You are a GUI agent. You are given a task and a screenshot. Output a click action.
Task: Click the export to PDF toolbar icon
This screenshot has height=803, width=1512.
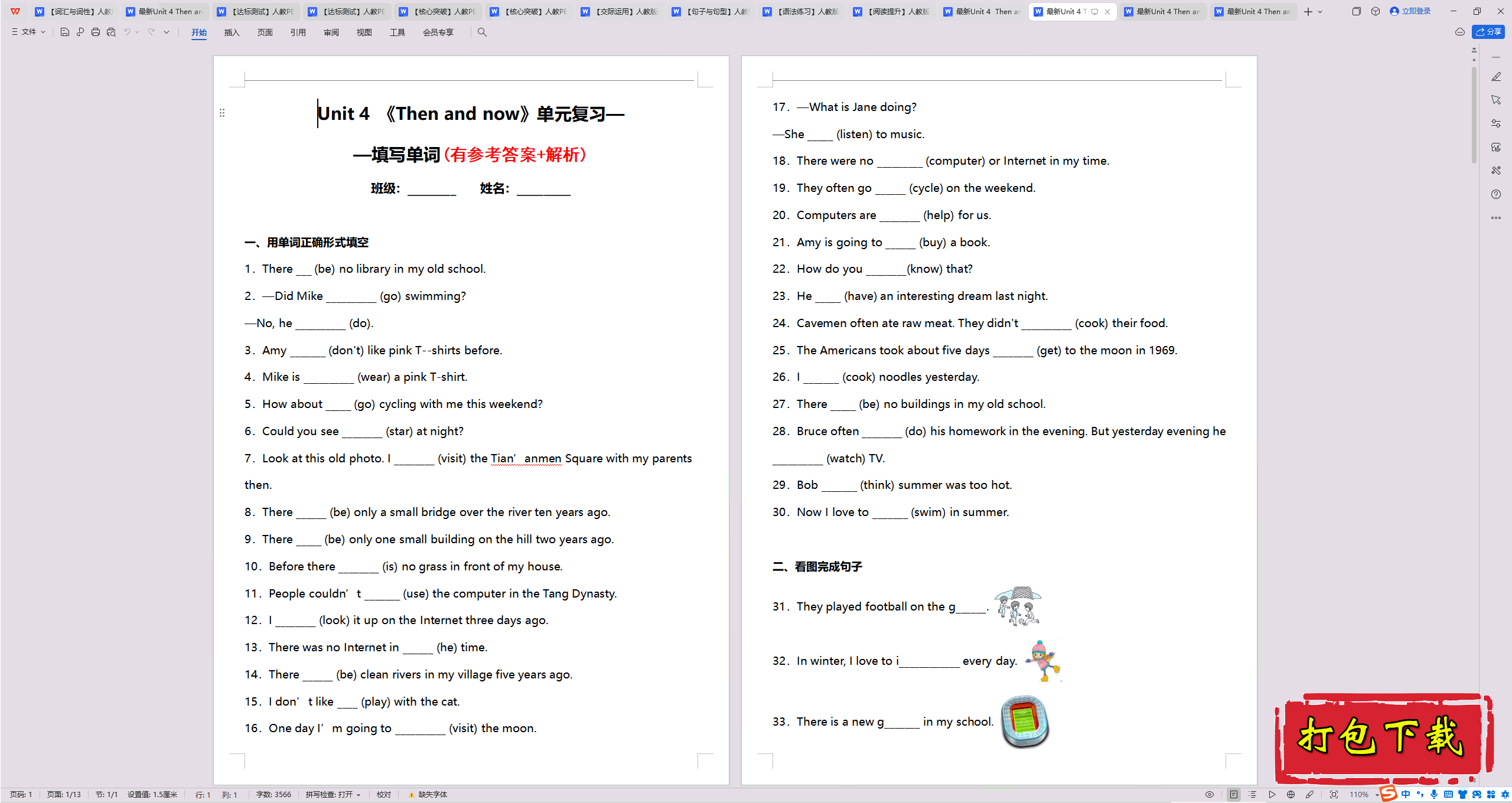(80, 32)
